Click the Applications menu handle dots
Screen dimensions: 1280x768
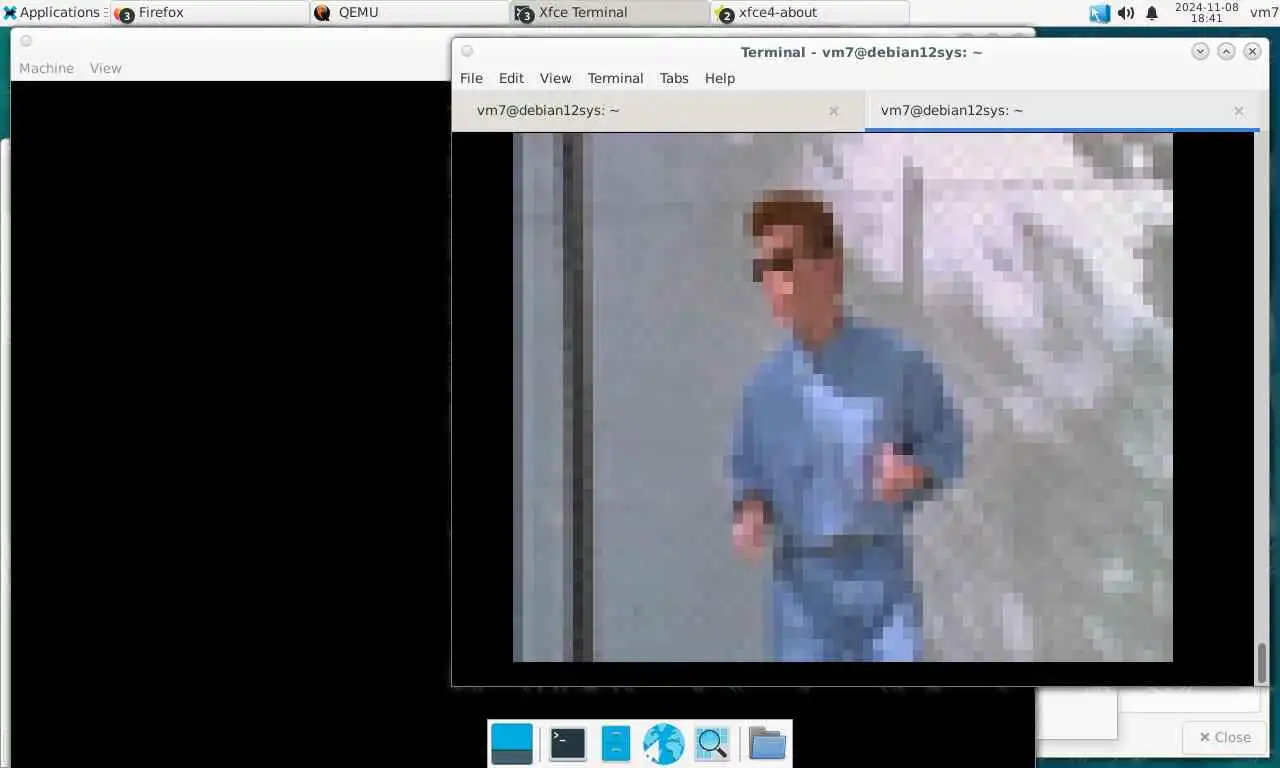106,13
